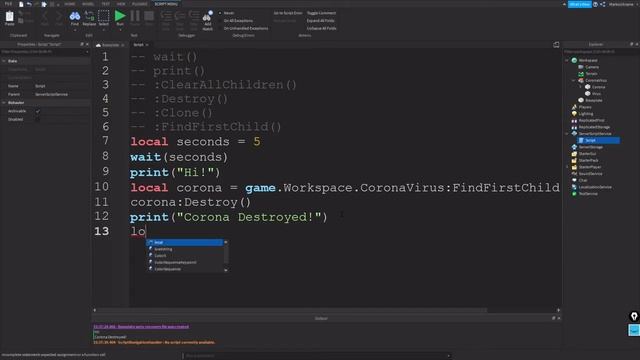Collapse the Data section in Properties
The height and width of the screenshot is (360, 640).
click(x=4, y=61)
